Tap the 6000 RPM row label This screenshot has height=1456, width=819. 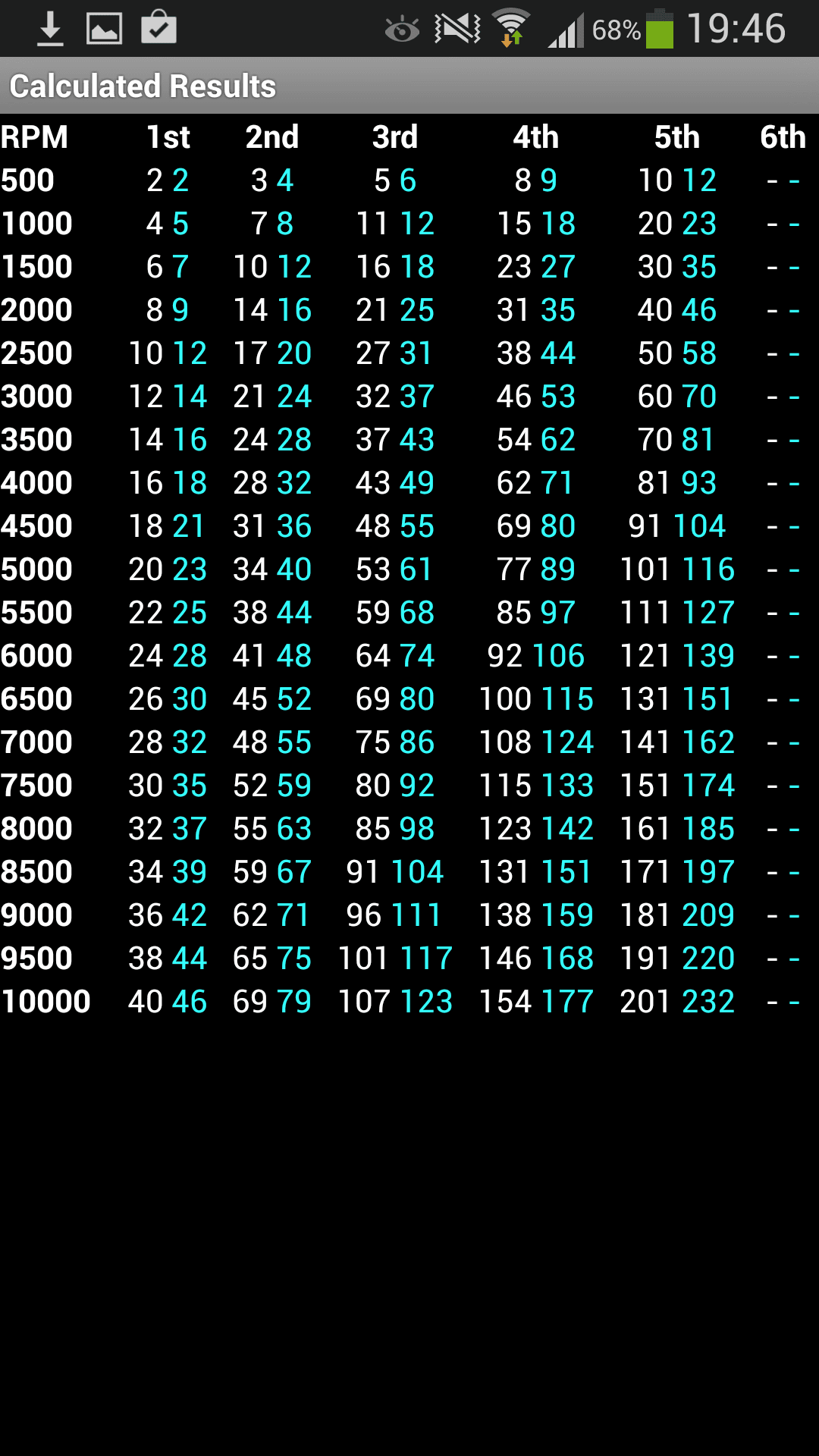(x=36, y=656)
